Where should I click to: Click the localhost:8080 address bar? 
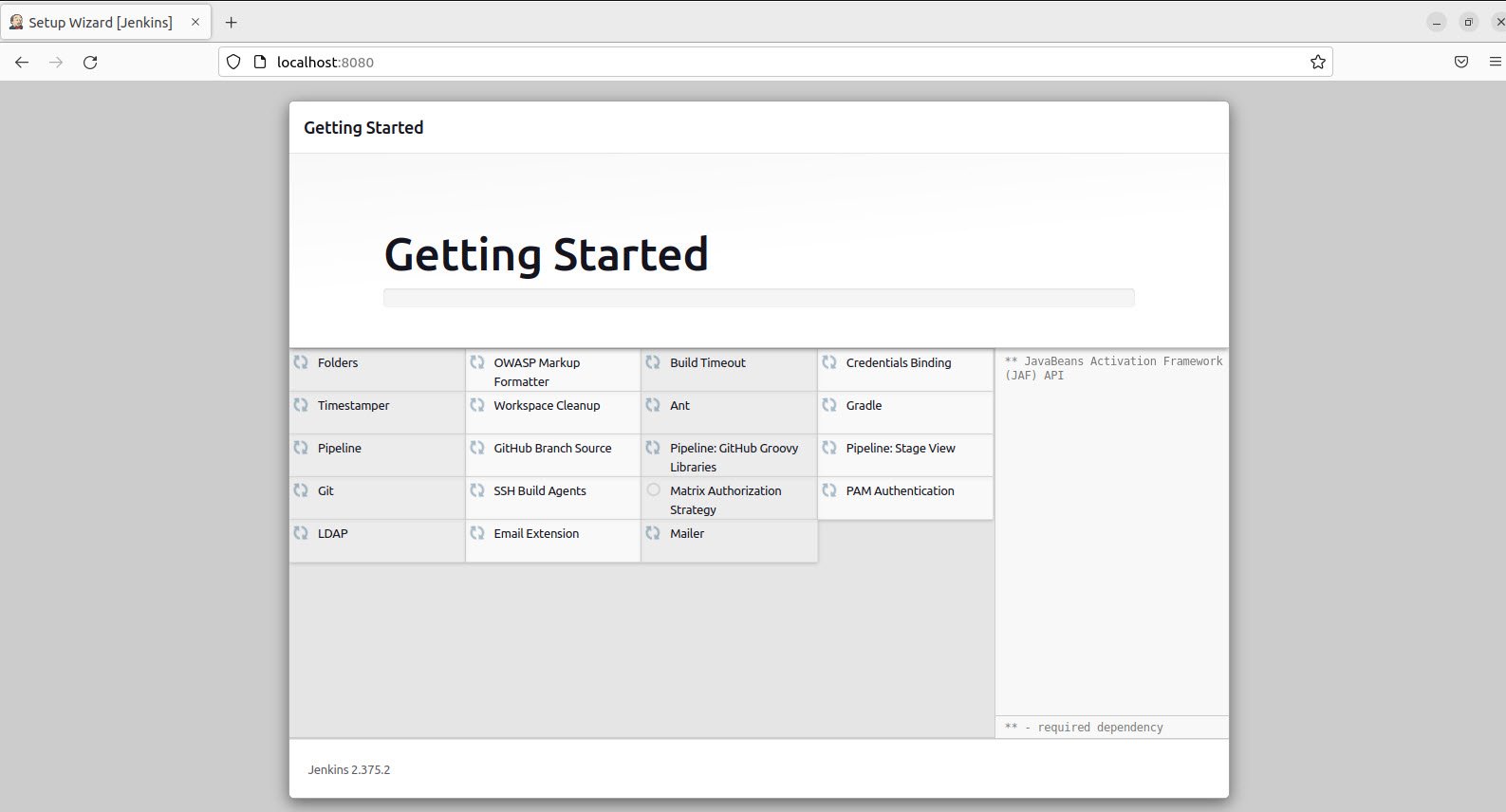pos(775,63)
